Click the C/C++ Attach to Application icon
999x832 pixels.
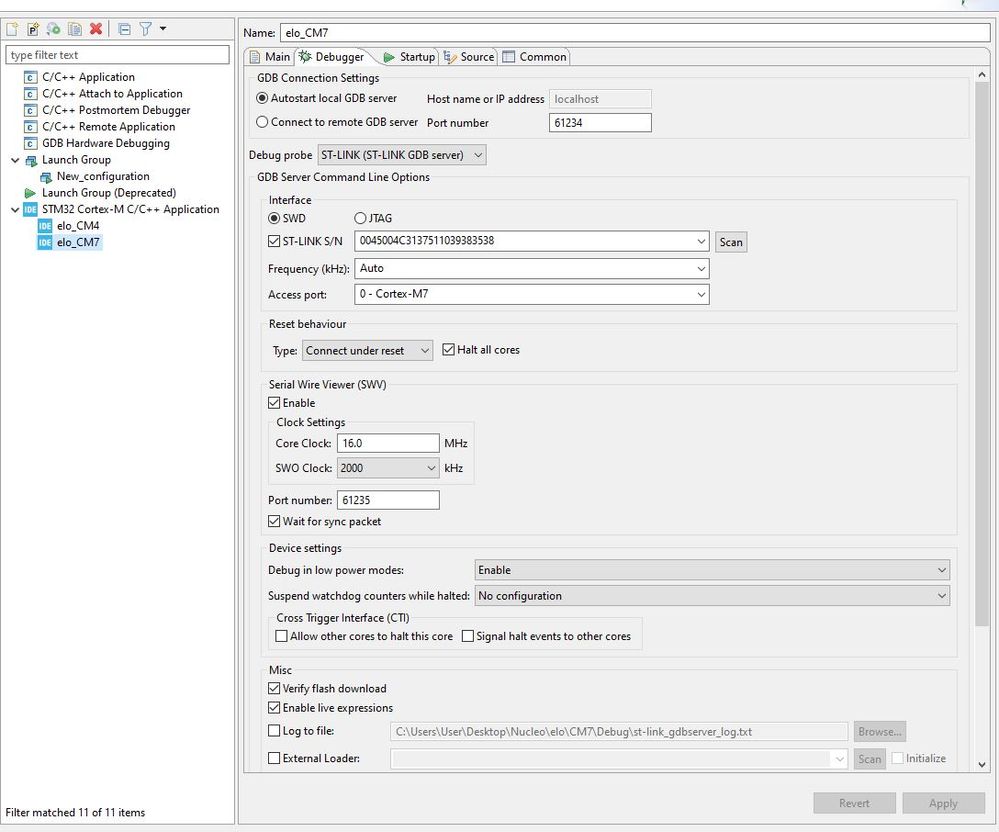(30, 94)
